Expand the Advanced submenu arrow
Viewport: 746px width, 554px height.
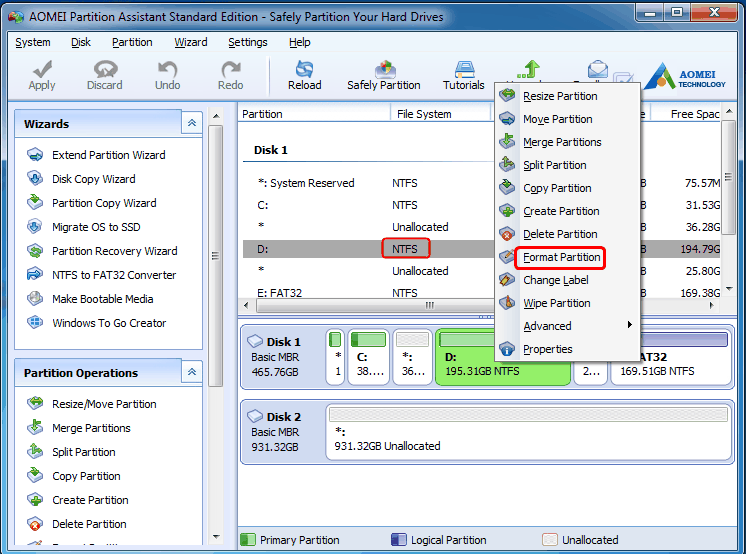(x=629, y=325)
